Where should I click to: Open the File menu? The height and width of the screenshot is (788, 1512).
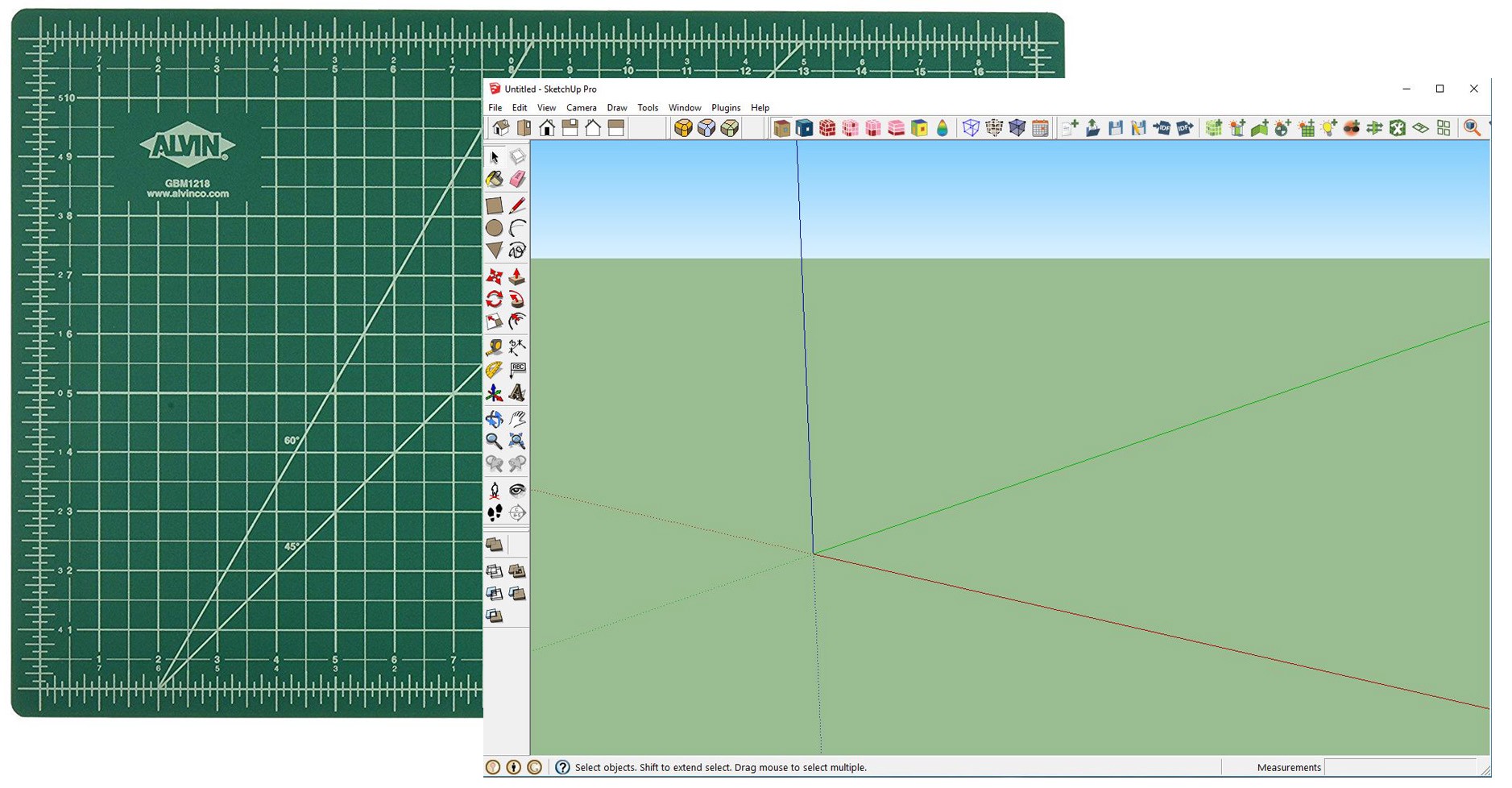[x=495, y=108]
